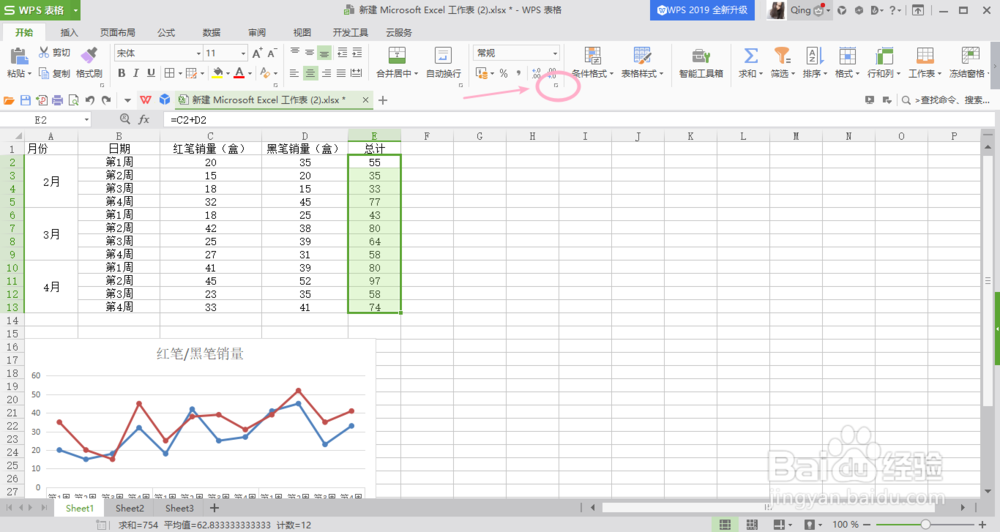
Task: Apply fill color bucket icon
Action: click(x=217, y=73)
